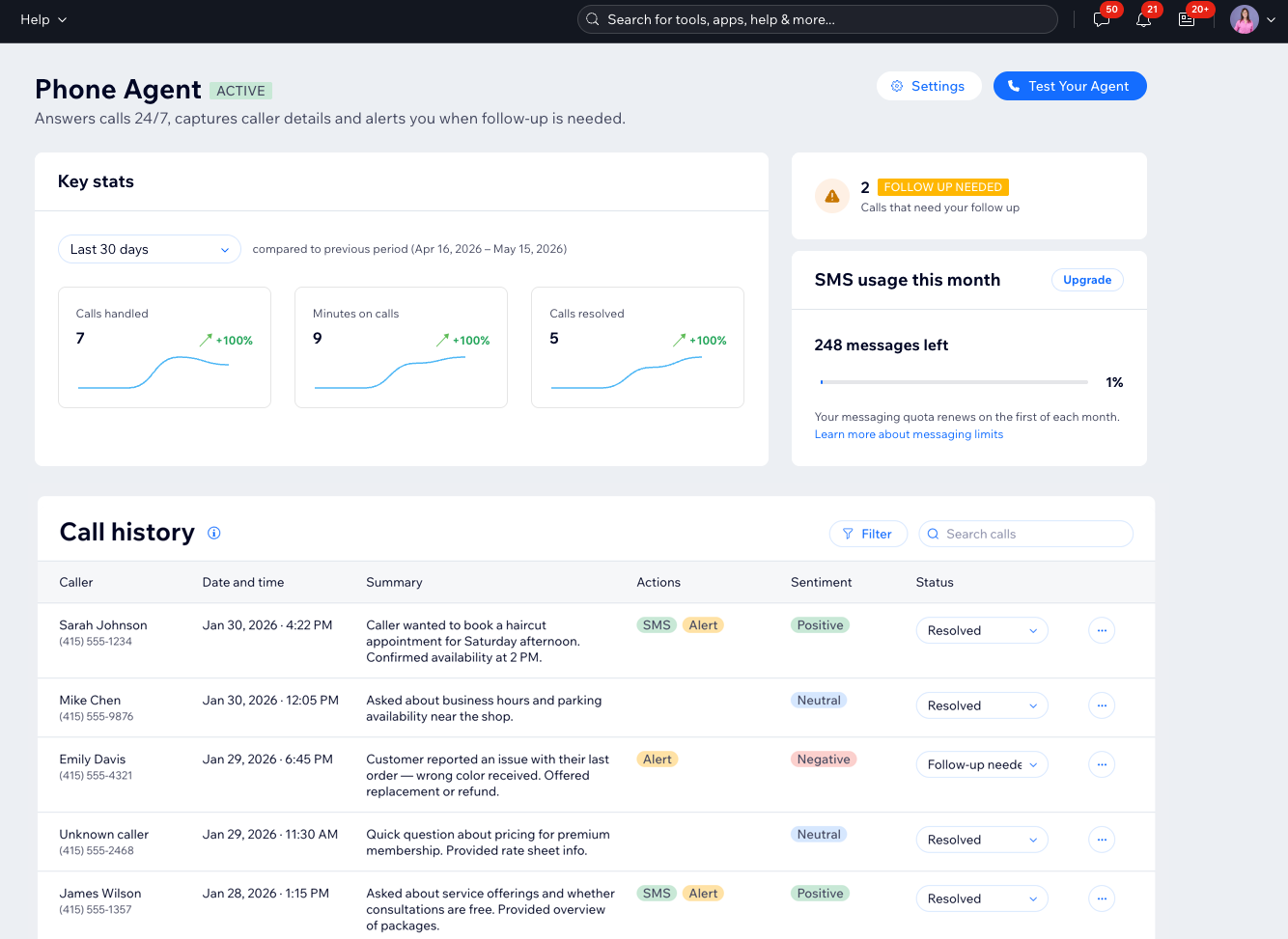Click the ACTIVE status badge
The width and height of the screenshot is (1288, 939).
pos(240,91)
